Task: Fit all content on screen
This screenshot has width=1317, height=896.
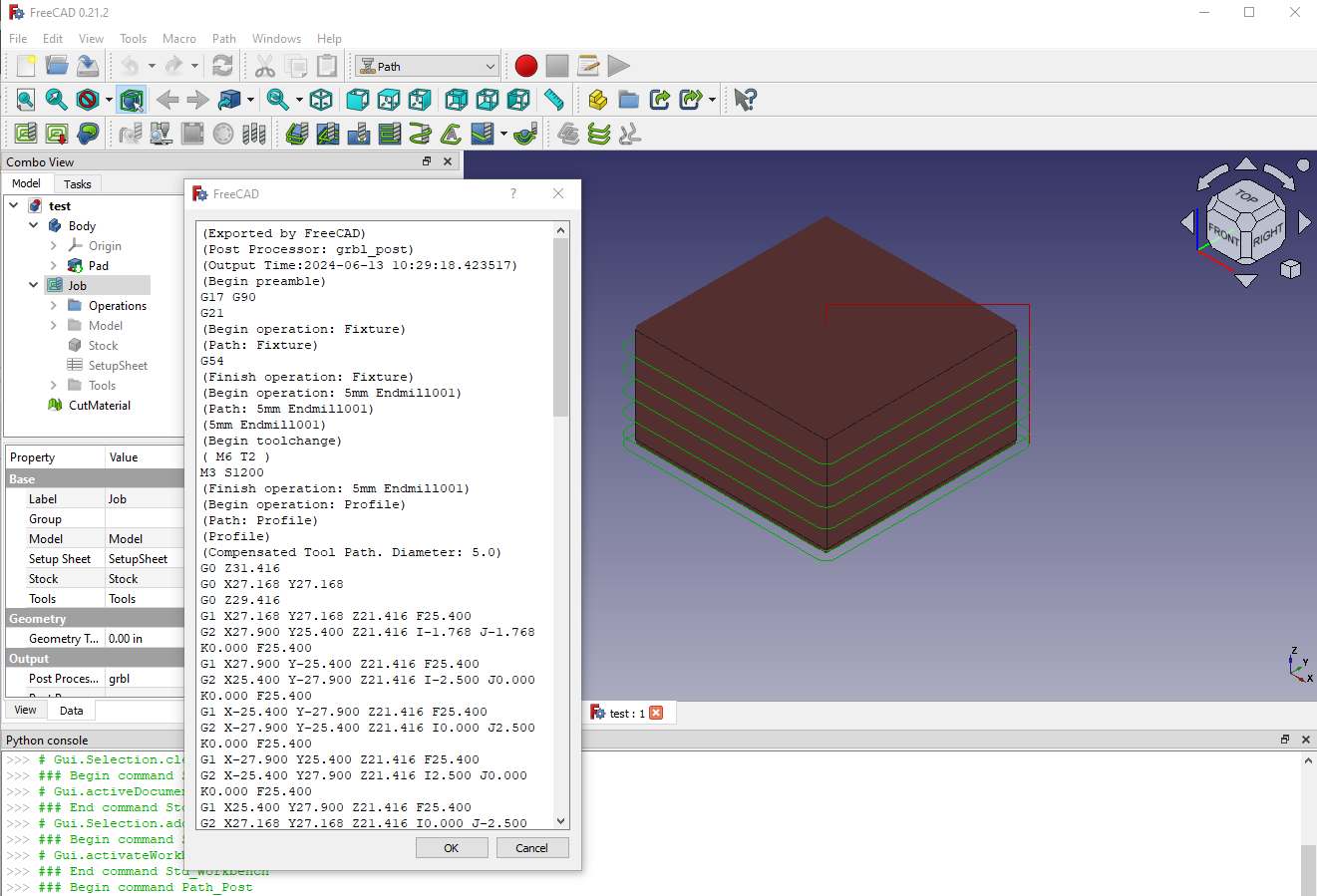Action: pyautogui.click(x=26, y=100)
